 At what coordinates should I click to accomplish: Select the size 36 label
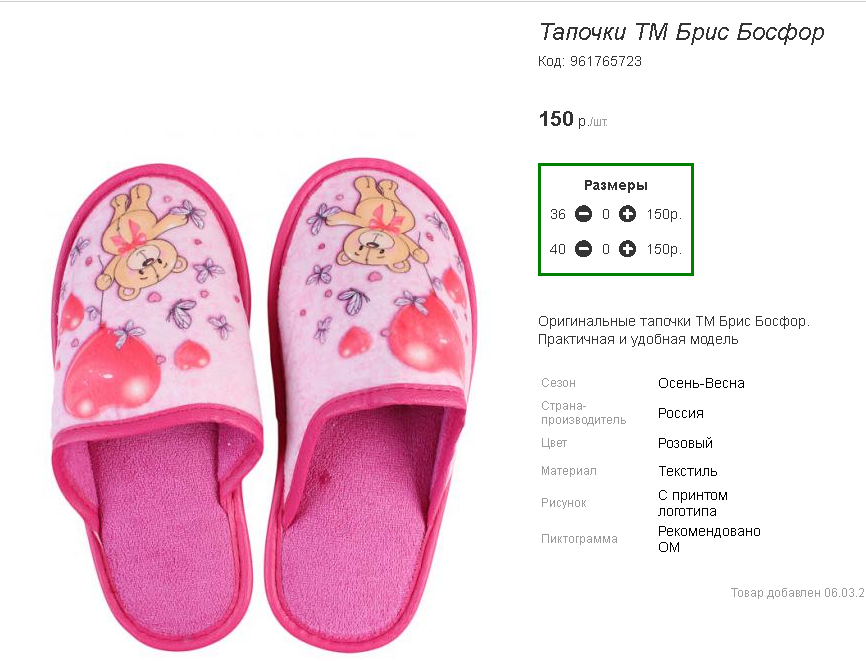coord(558,214)
